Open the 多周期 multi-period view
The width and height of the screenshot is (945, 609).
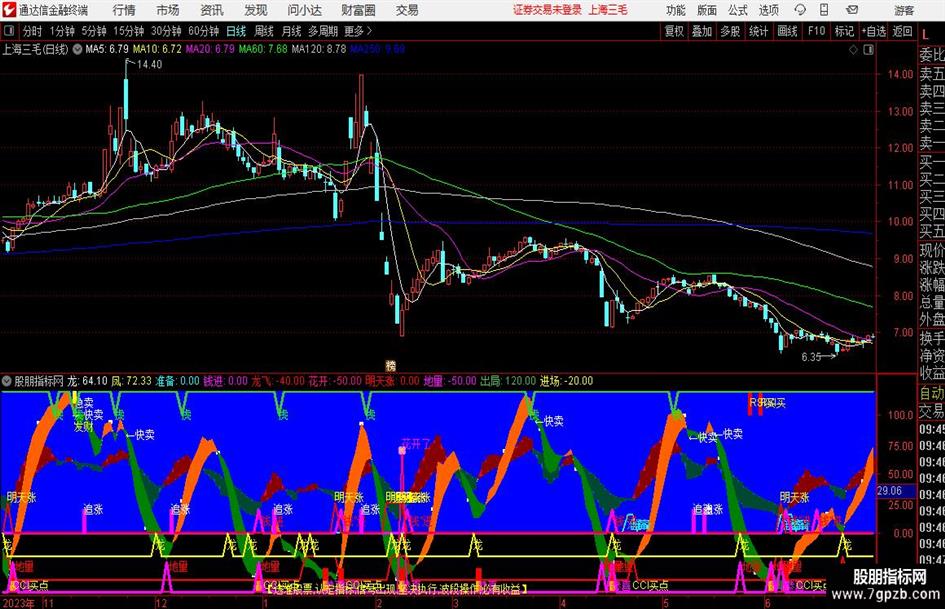(x=323, y=31)
